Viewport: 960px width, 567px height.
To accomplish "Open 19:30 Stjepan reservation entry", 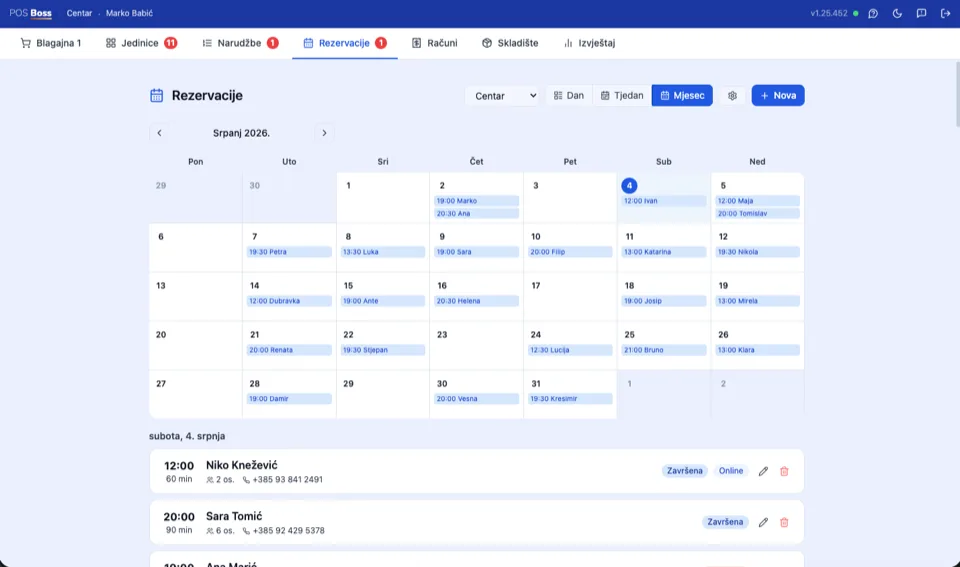I will 383,350.
